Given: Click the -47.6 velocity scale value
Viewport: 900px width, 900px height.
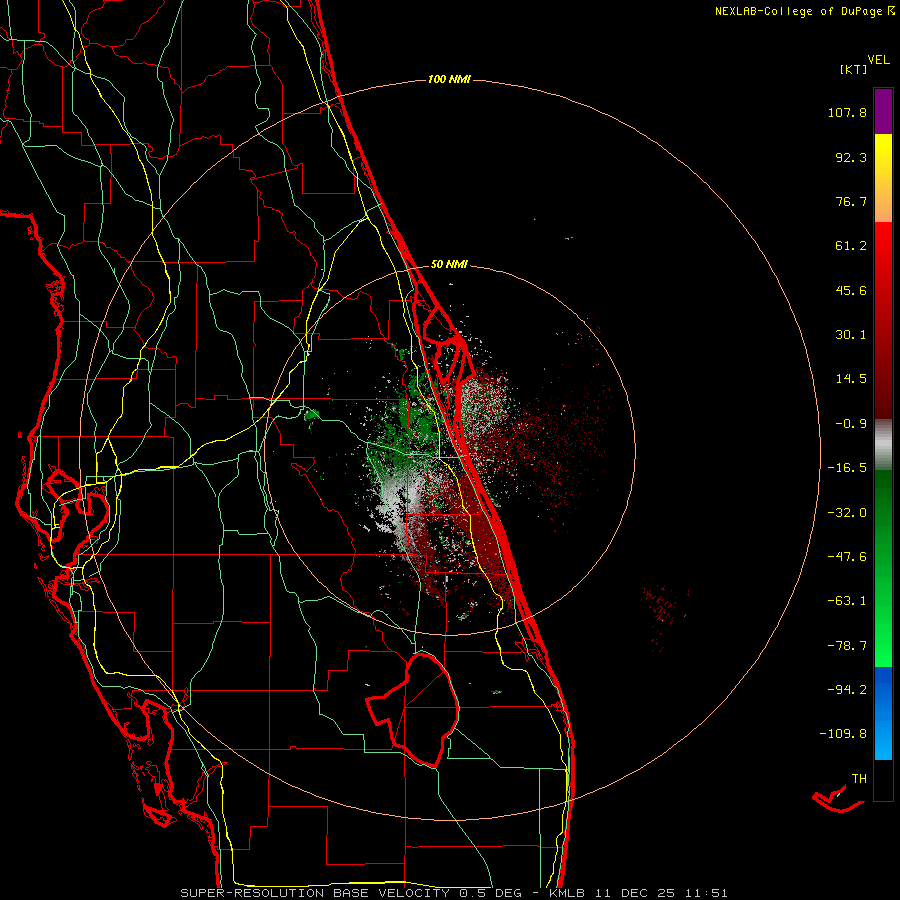Looking at the screenshot, I should pos(847,557).
